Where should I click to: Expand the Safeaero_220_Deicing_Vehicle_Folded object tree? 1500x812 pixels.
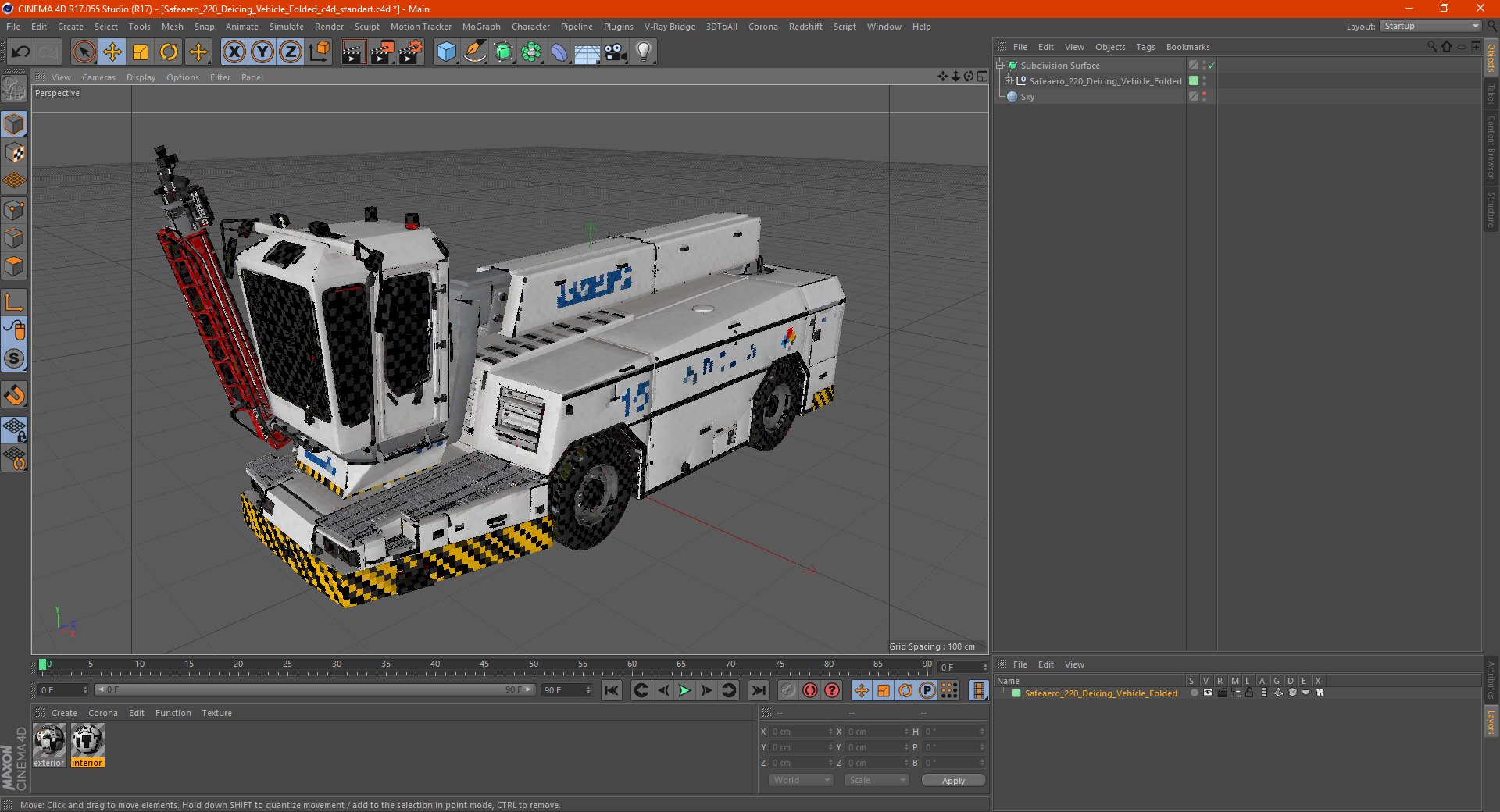(1009, 80)
